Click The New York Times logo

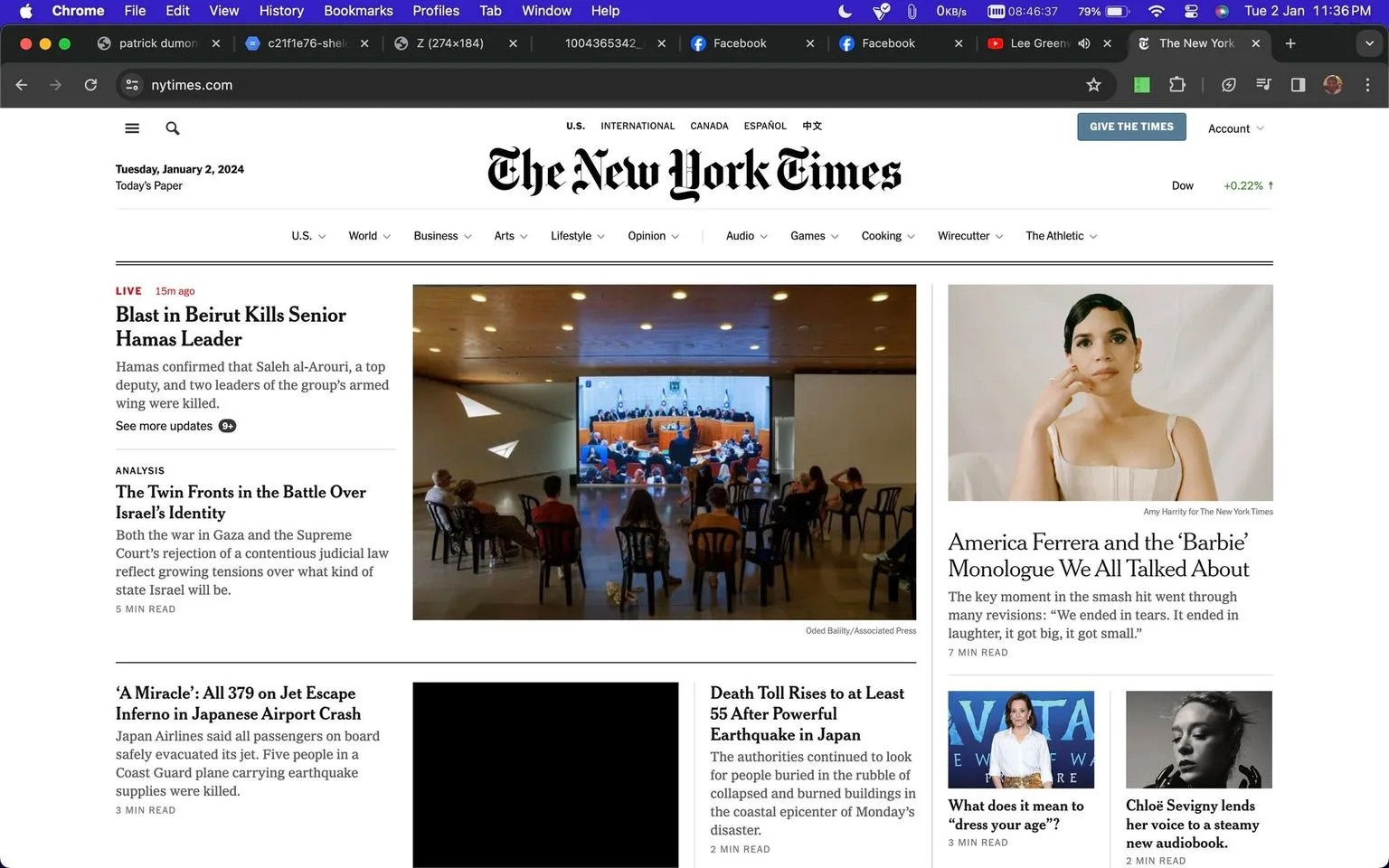tap(694, 172)
